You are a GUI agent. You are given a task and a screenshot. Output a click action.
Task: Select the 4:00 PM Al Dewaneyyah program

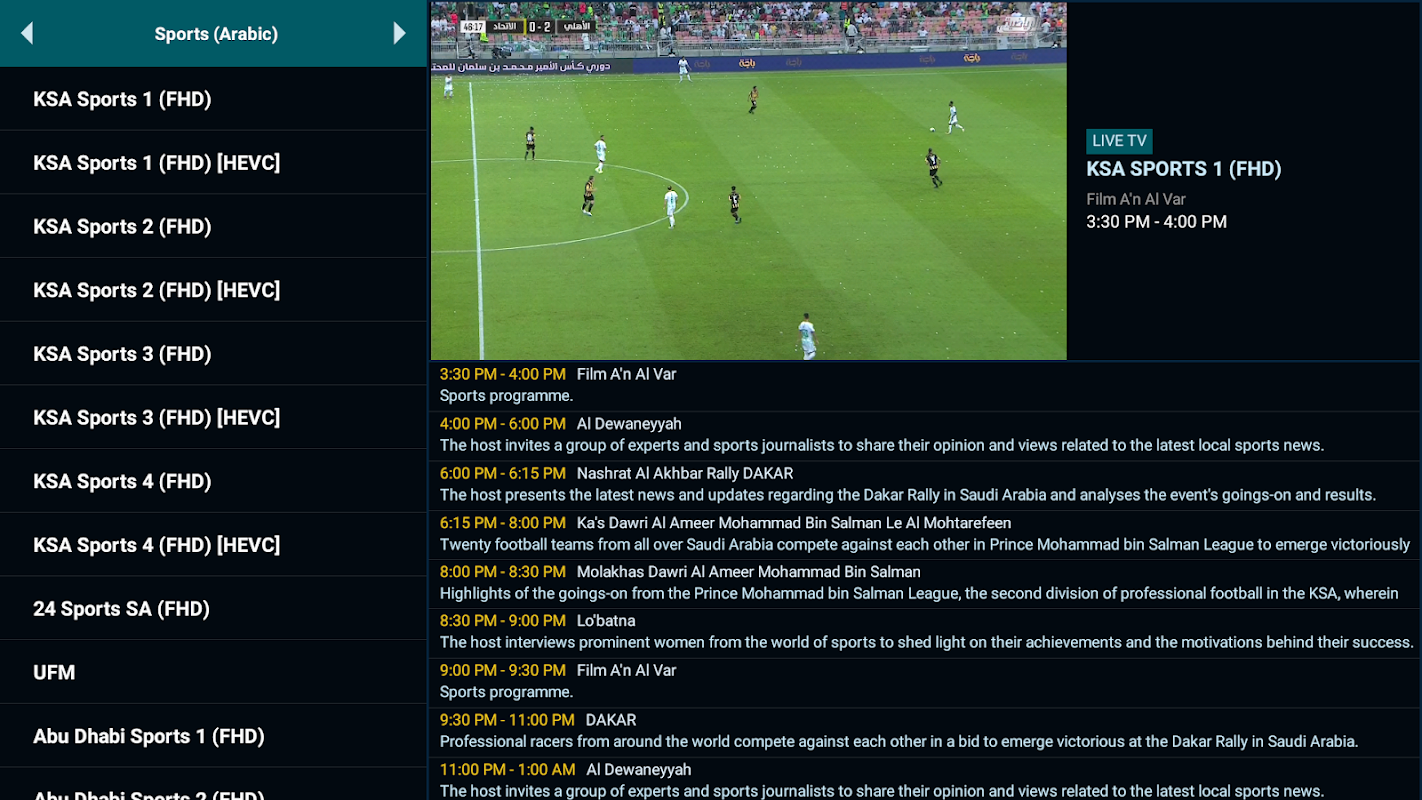point(925,435)
